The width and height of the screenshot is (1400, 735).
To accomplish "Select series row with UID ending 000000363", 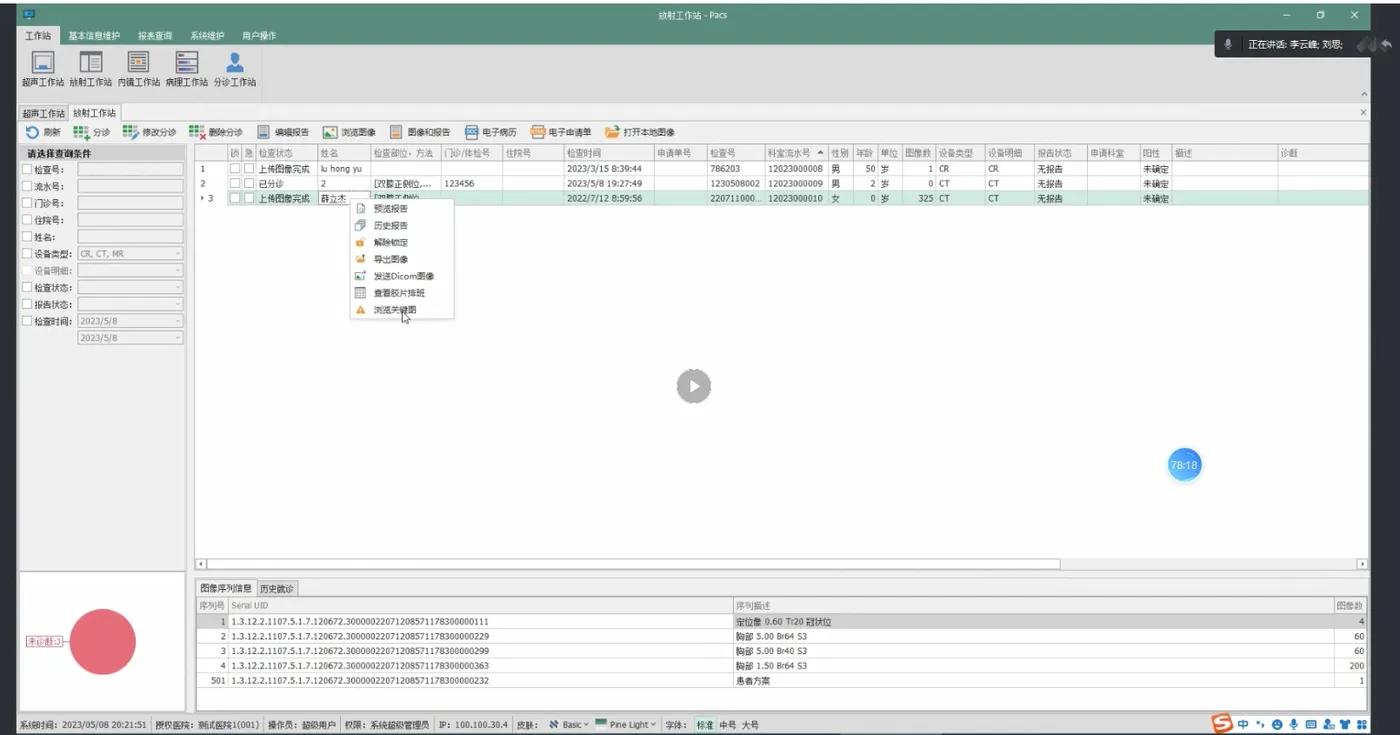I will (x=780, y=665).
